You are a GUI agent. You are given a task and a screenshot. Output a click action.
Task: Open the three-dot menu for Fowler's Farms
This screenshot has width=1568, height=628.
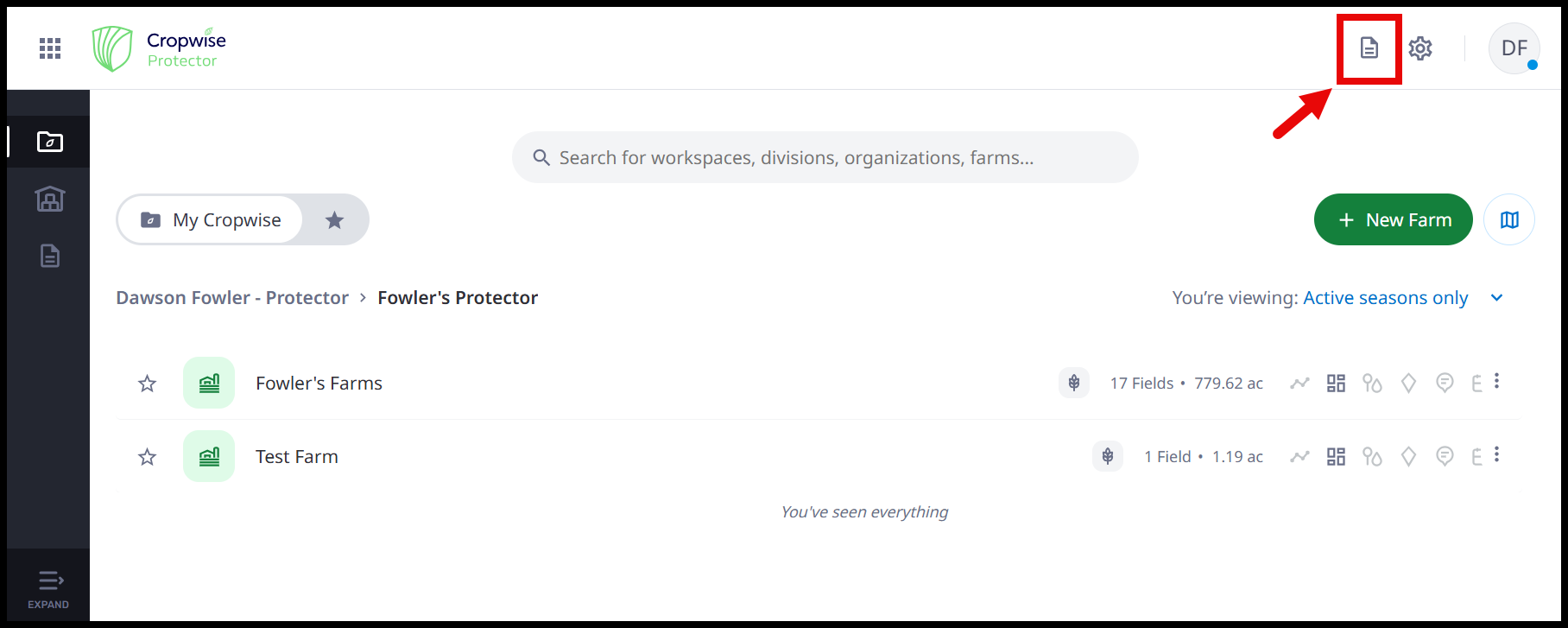point(1497,381)
